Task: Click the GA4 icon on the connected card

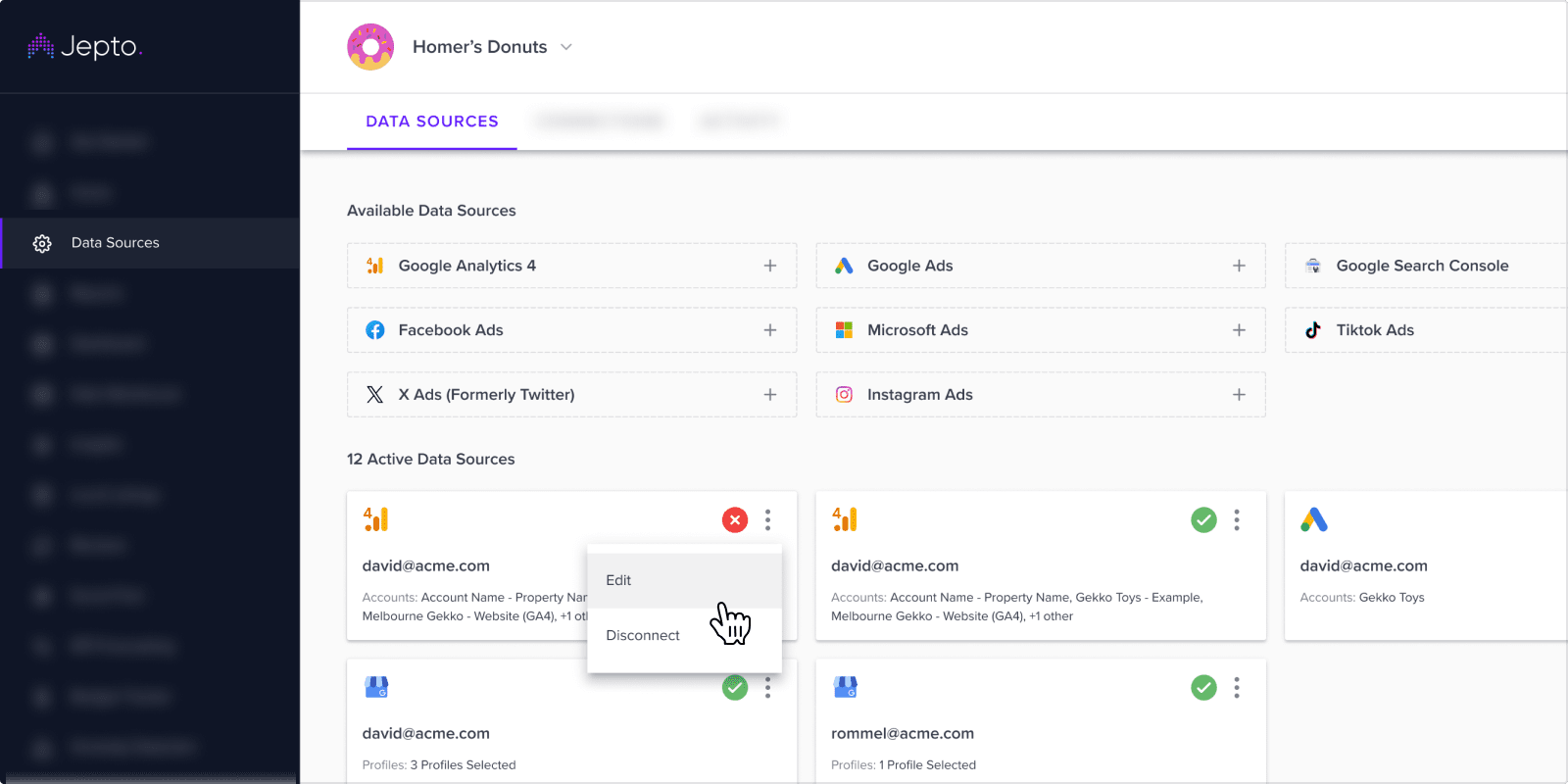Action: (845, 519)
